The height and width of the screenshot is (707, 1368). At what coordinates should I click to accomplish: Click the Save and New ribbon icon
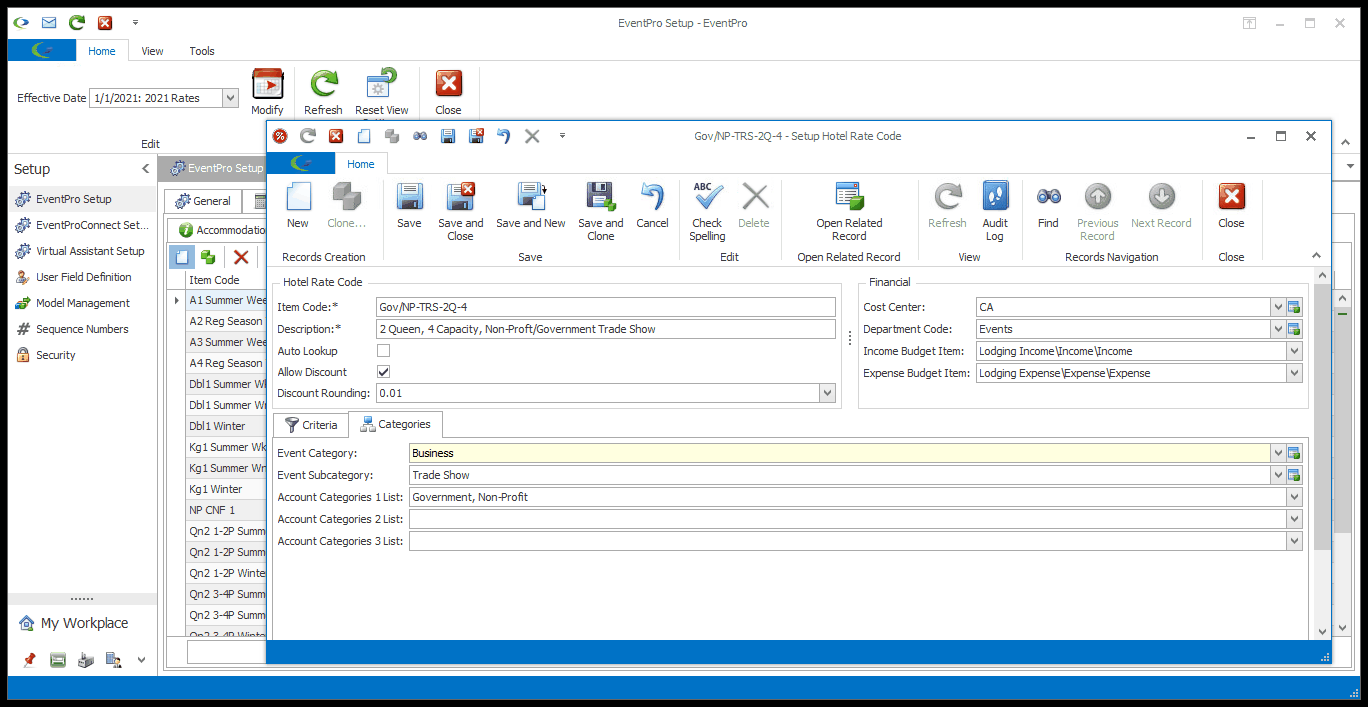click(531, 196)
